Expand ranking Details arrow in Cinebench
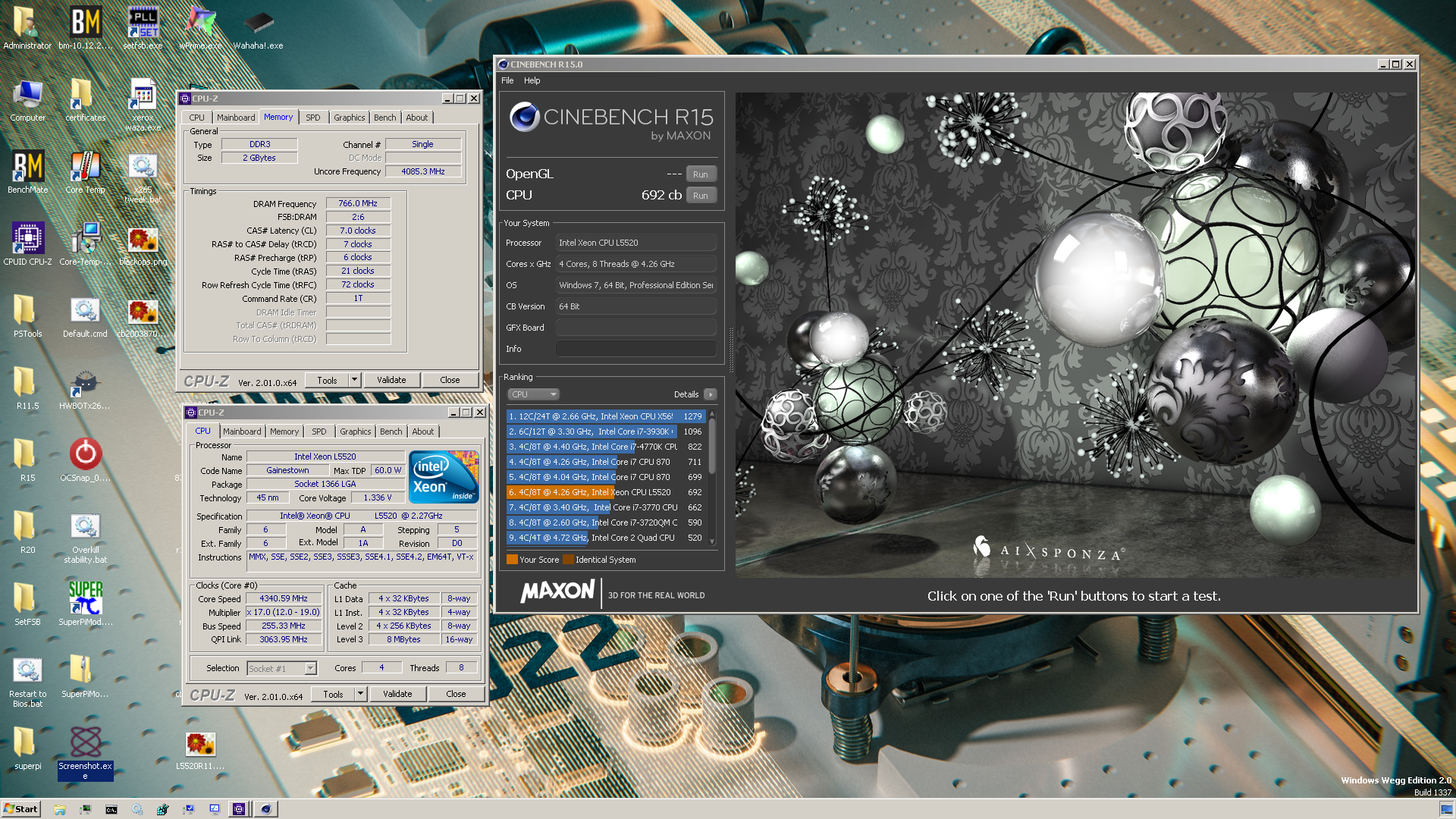 tap(711, 394)
